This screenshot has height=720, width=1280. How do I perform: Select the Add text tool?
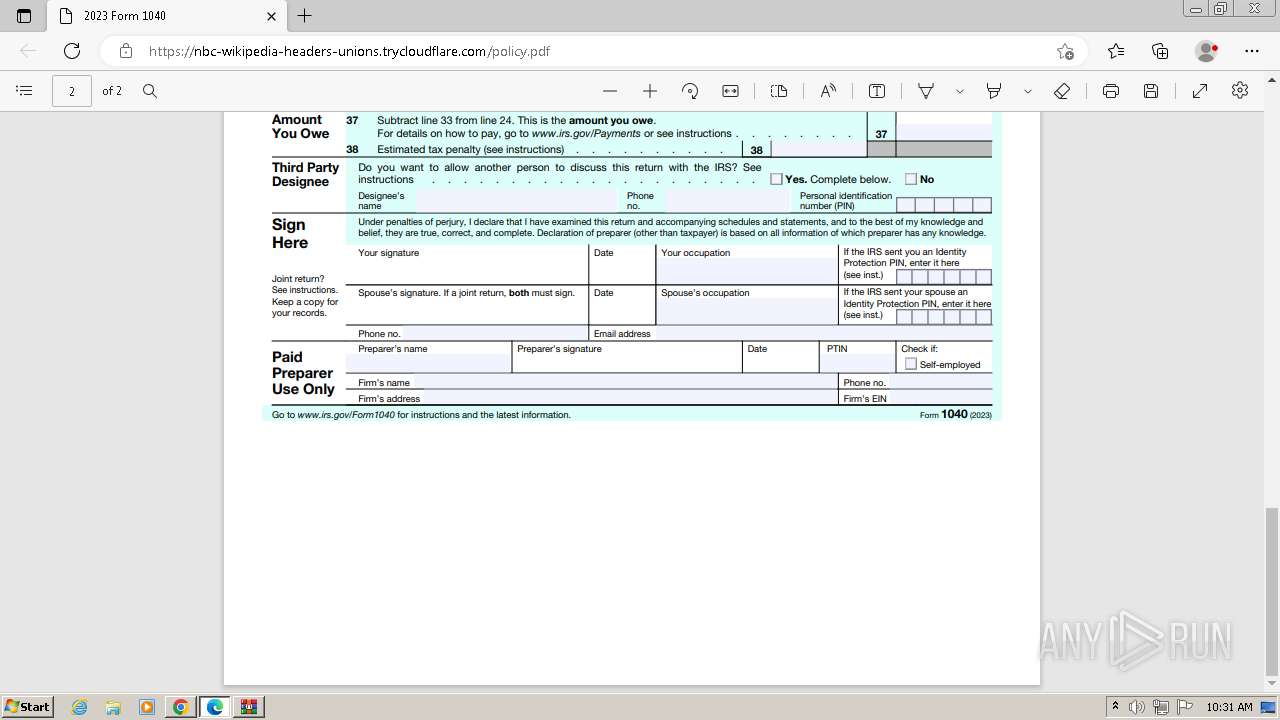[877, 91]
